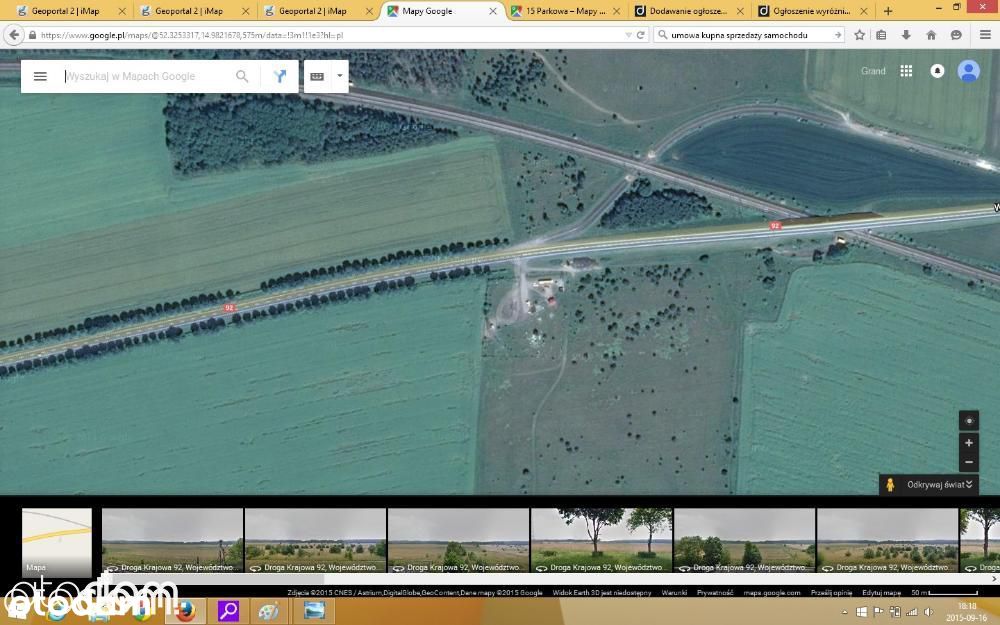Show my location on the map
This screenshot has width=1000, height=625.
click(x=969, y=421)
